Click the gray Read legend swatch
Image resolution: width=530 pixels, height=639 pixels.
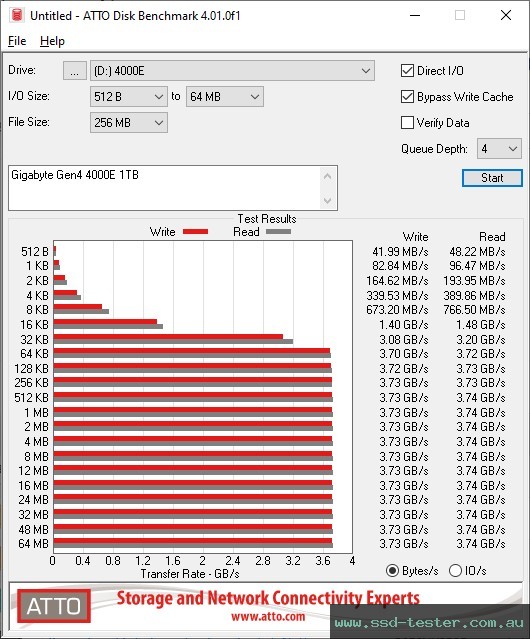click(278, 231)
